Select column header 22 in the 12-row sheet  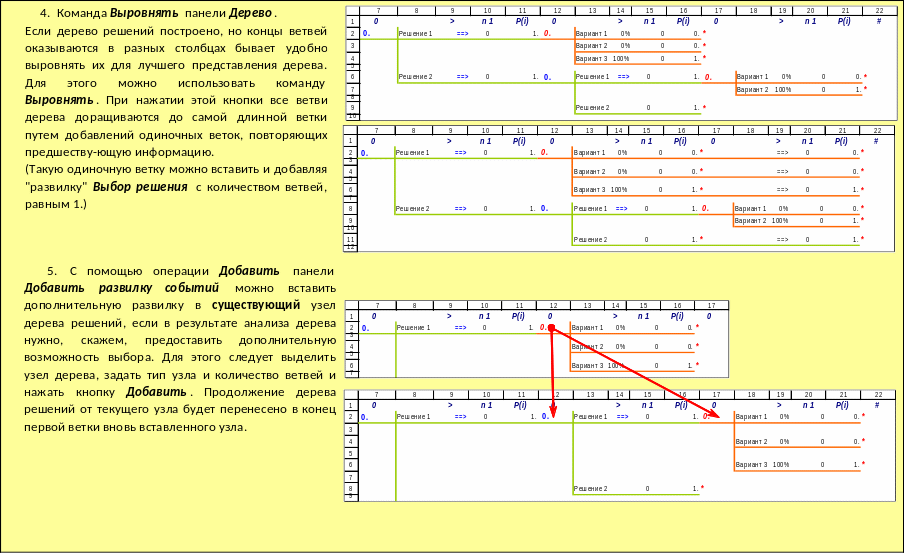(877, 131)
